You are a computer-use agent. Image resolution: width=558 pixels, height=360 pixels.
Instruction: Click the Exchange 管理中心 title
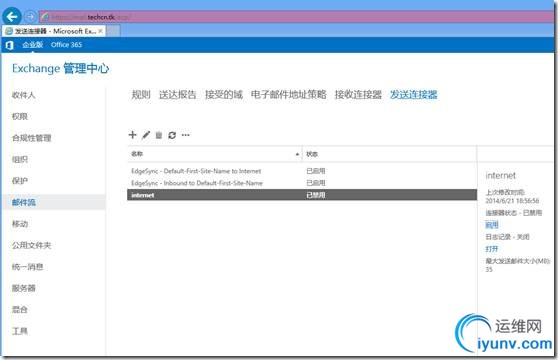[x=60, y=68]
